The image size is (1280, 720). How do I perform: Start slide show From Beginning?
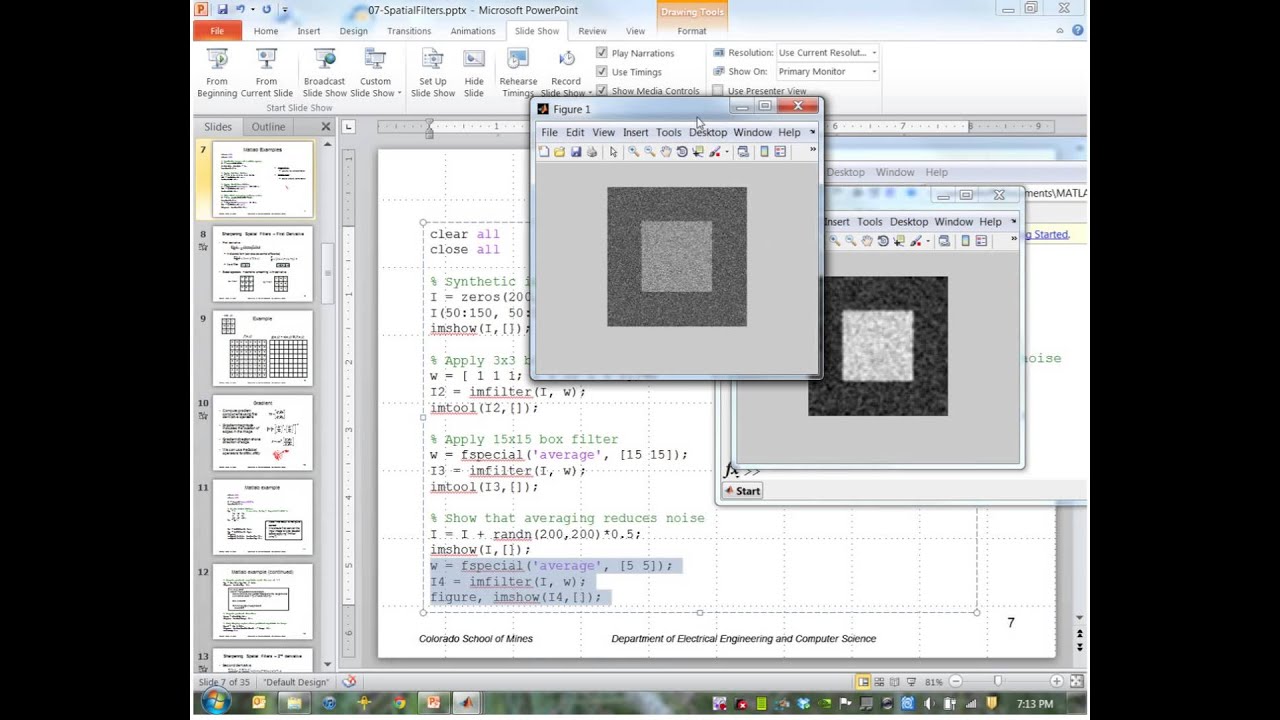(x=217, y=72)
